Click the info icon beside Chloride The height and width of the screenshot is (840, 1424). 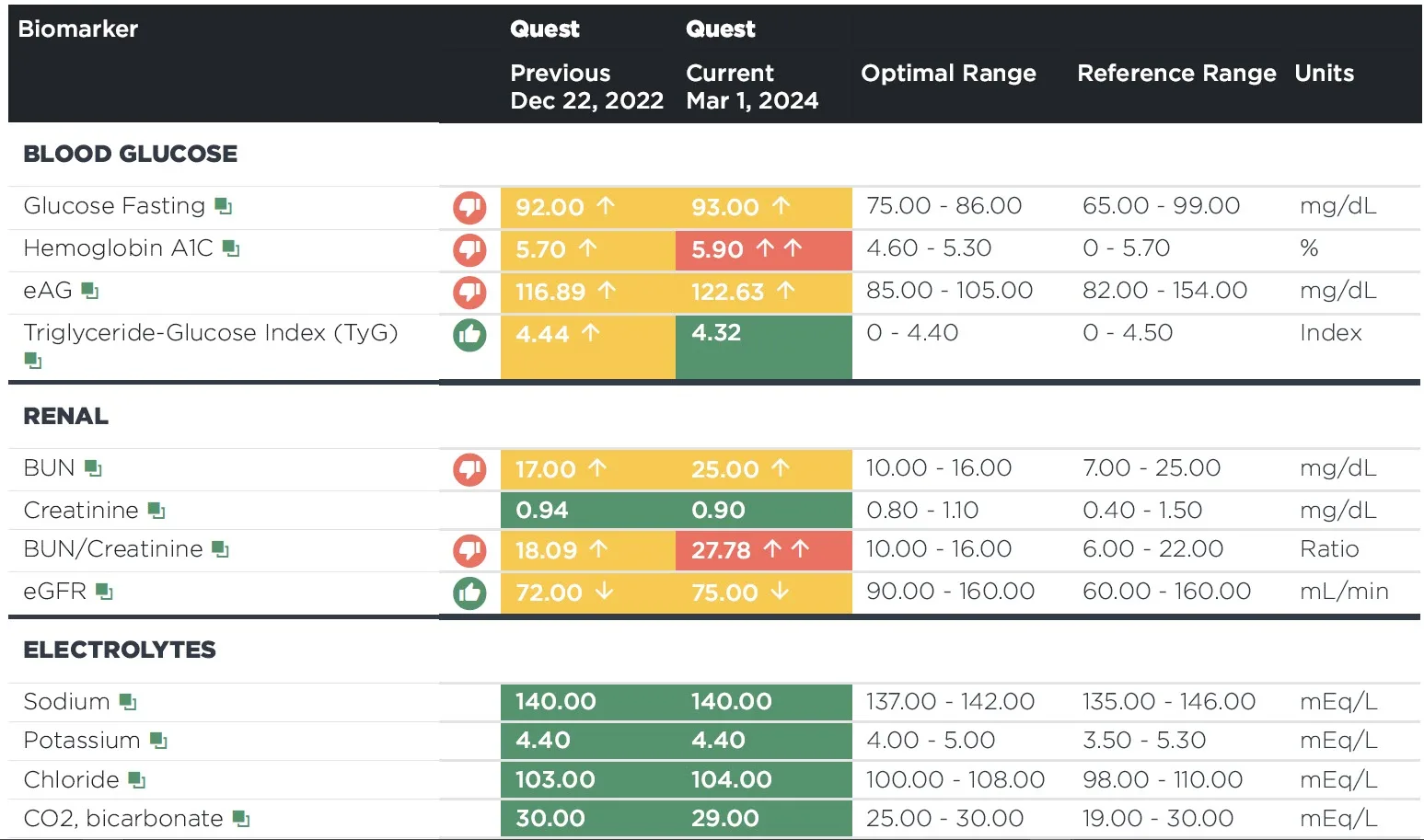click(137, 780)
